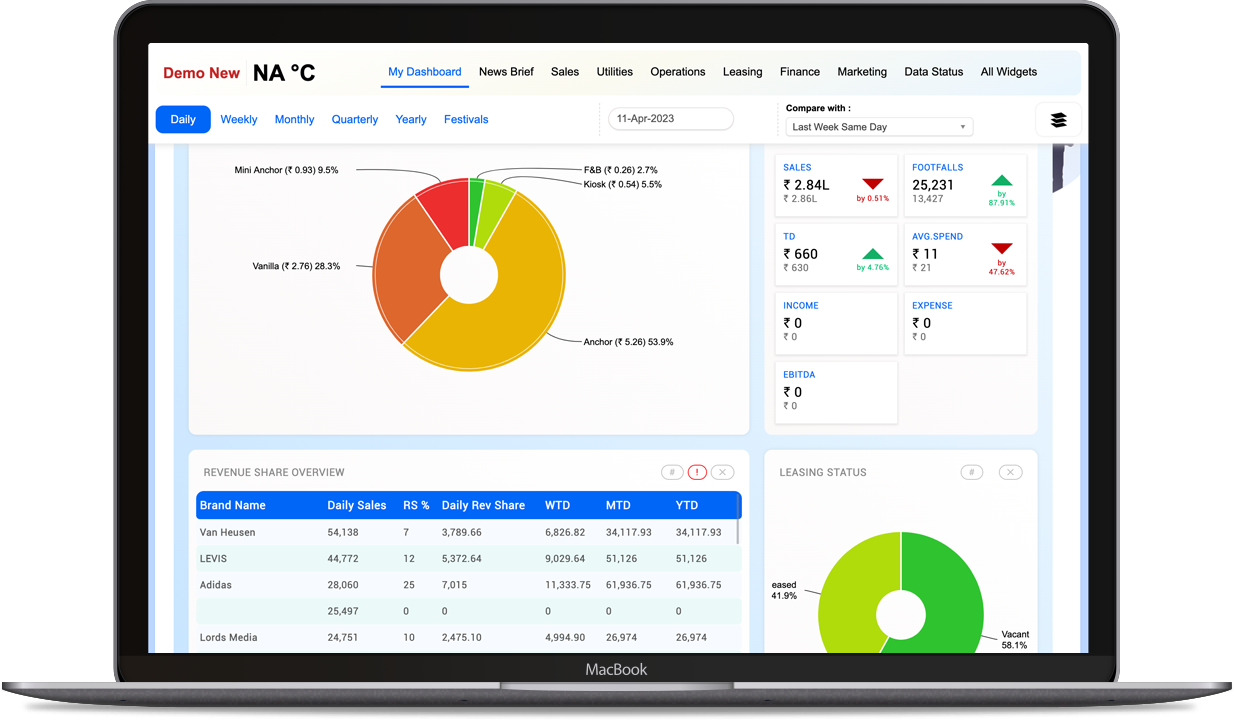Image resolution: width=1234 pixels, height=720 pixels.
Task: Click the green up arrow on TD card
Action: (873, 254)
